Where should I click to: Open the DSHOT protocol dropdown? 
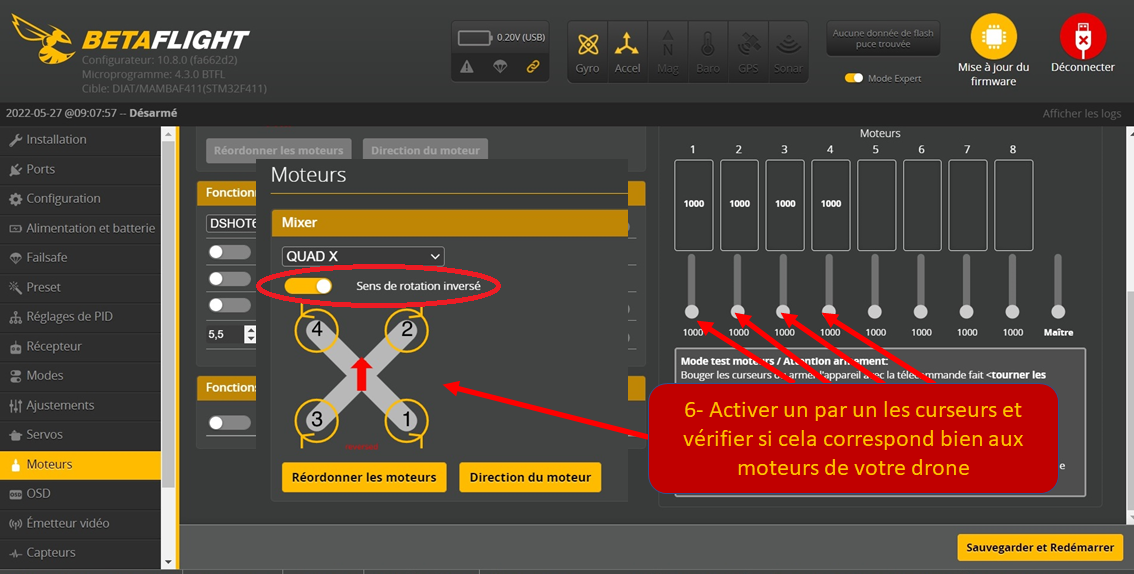230,223
